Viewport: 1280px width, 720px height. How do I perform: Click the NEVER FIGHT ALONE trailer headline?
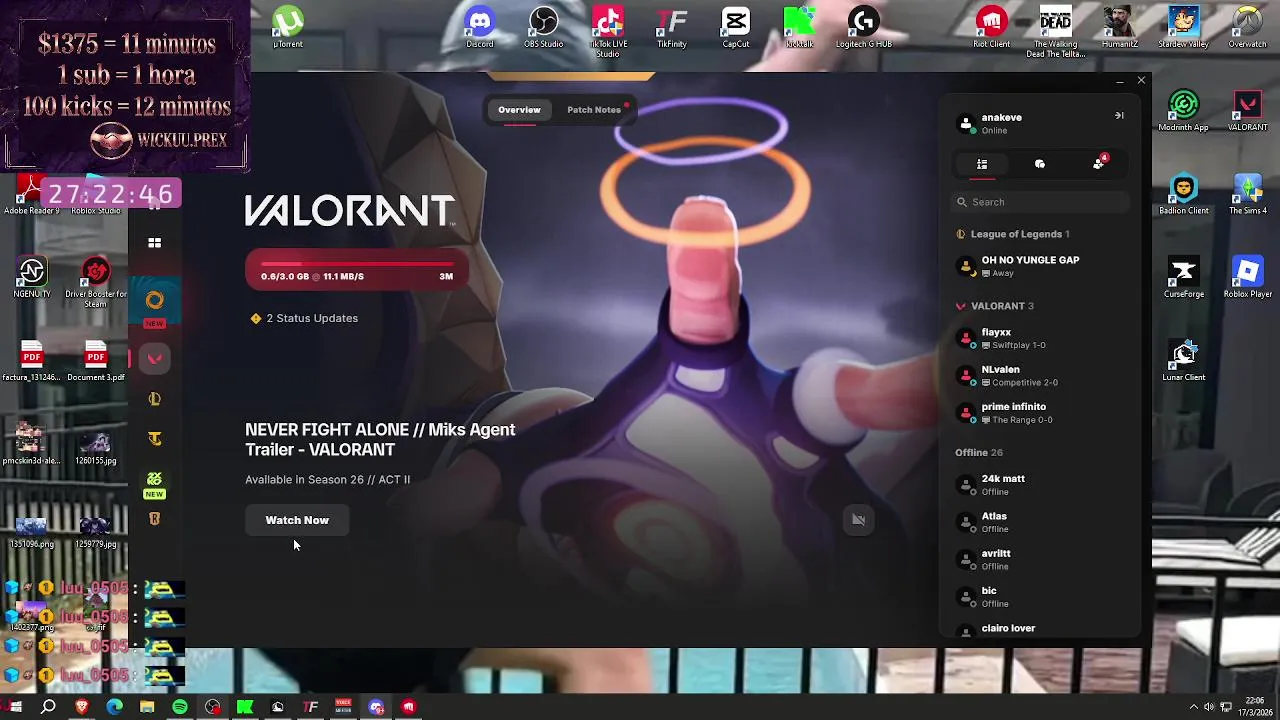pos(380,440)
